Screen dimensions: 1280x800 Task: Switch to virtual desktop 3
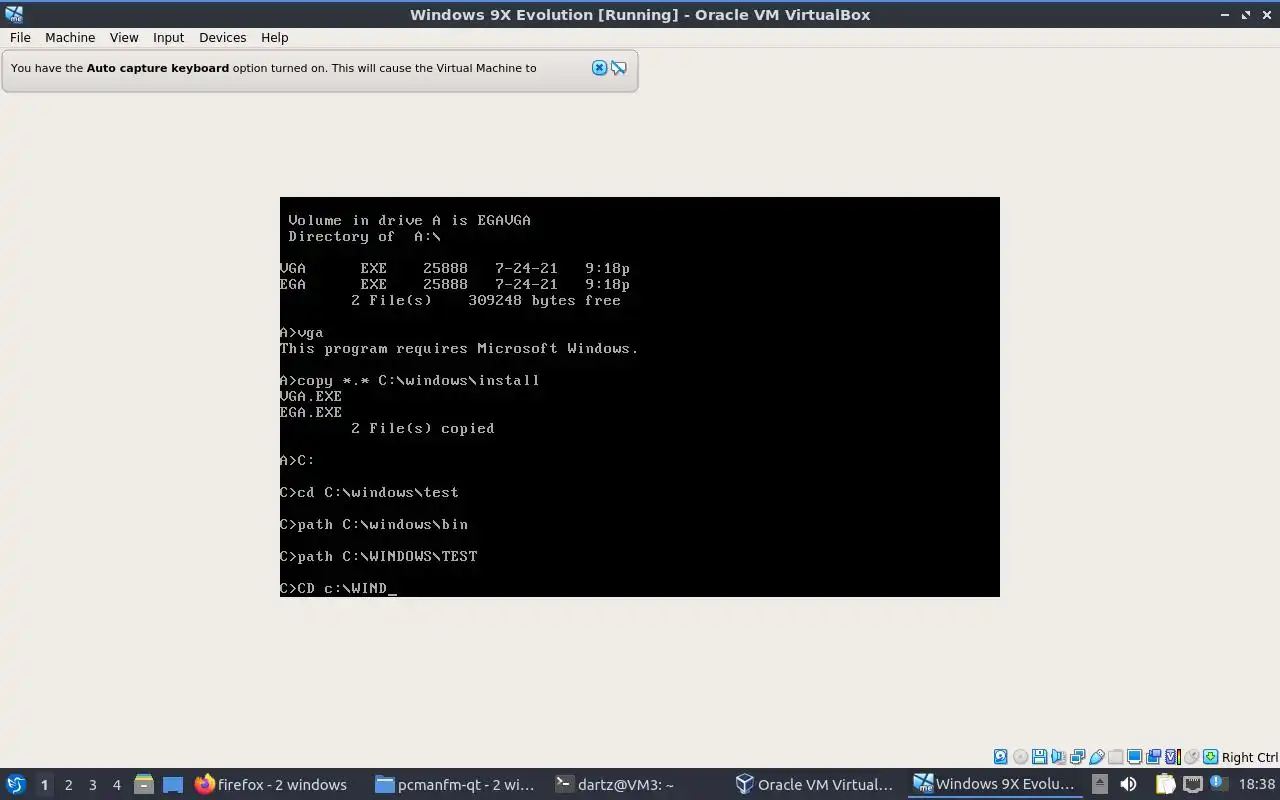coord(92,785)
